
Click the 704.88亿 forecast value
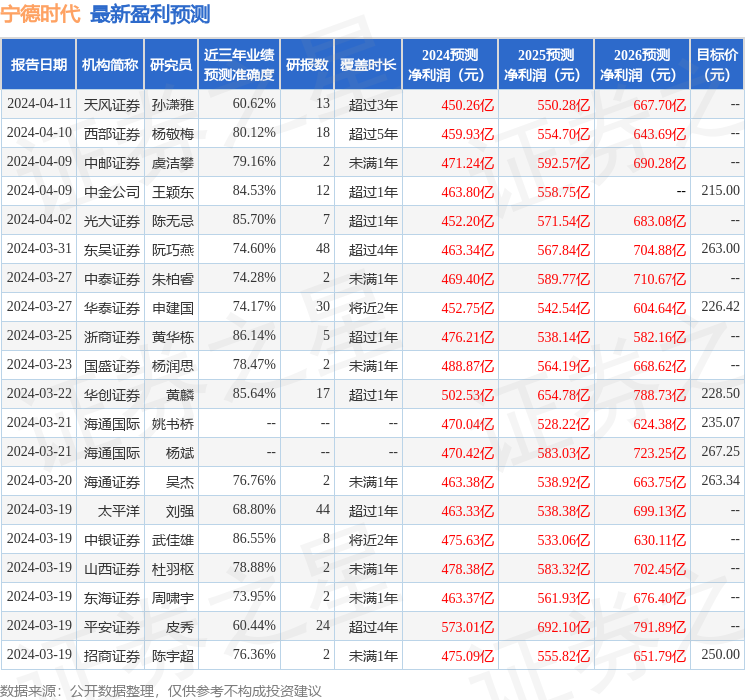tap(659, 249)
